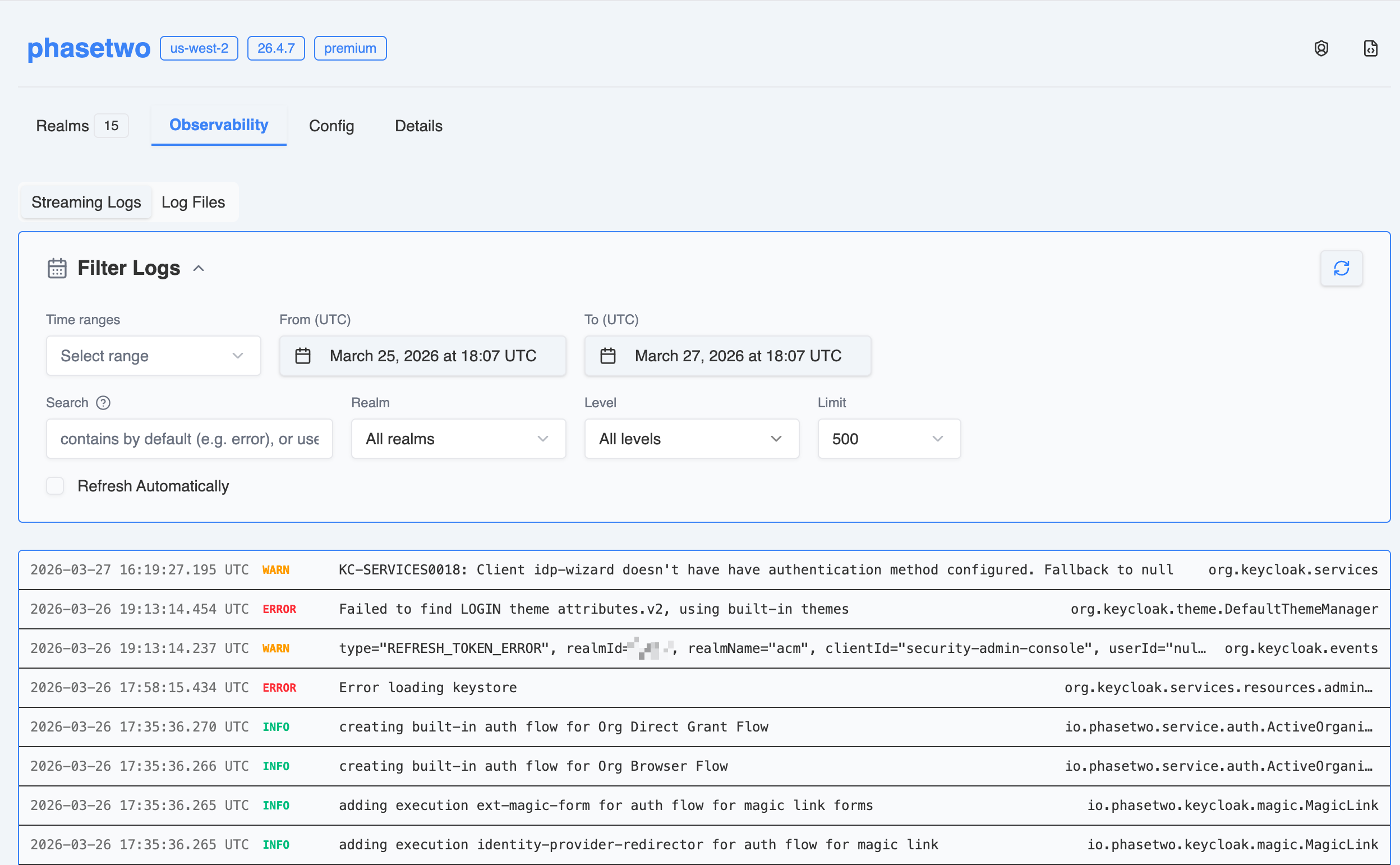Image resolution: width=1400 pixels, height=865 pixels.
Task: Click the 26.4.7 version badge
Action: click(x=275, y=48)
